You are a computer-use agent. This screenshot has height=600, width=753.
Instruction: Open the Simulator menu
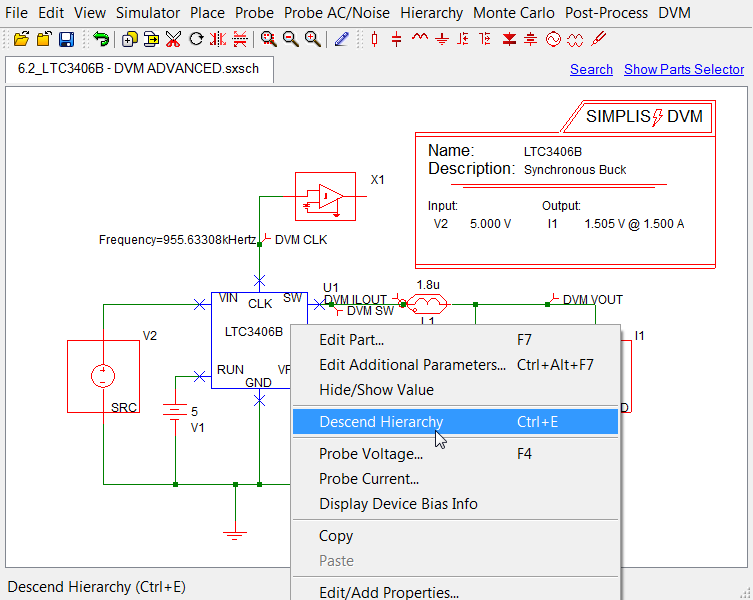coord(148,13)
